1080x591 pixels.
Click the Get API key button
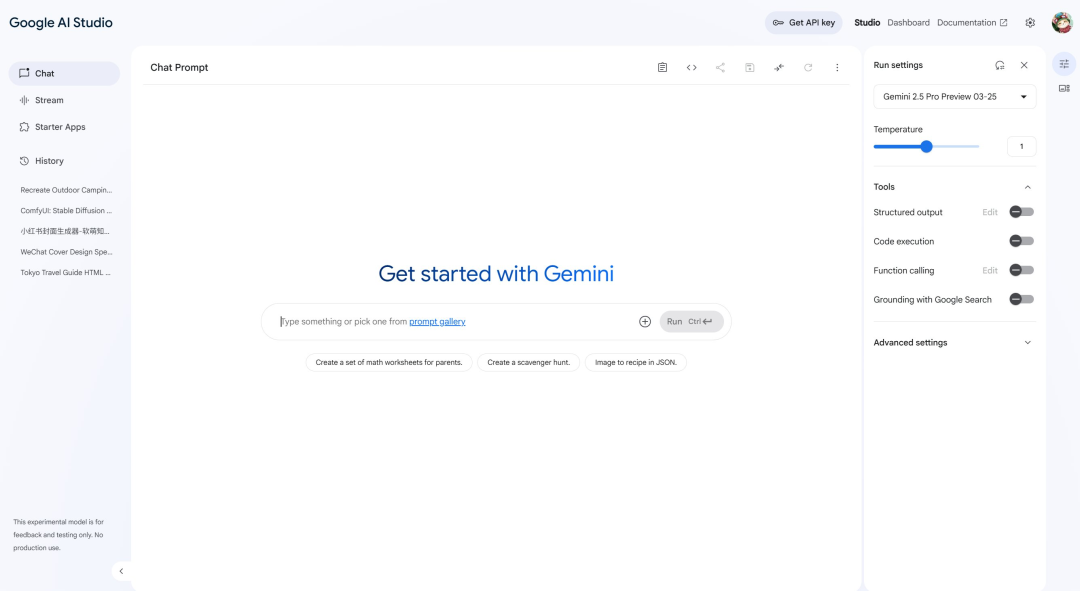803,23
